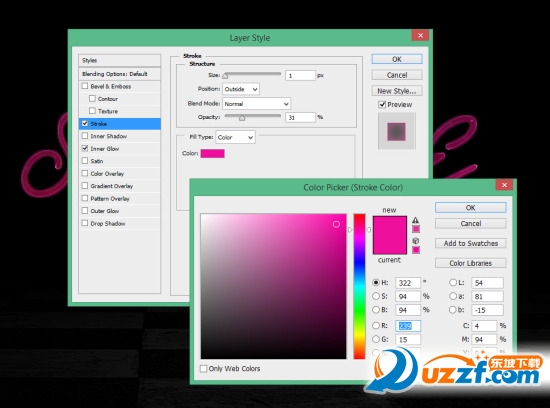Select the Styles entry in Layer Style list

click(120, 60)
